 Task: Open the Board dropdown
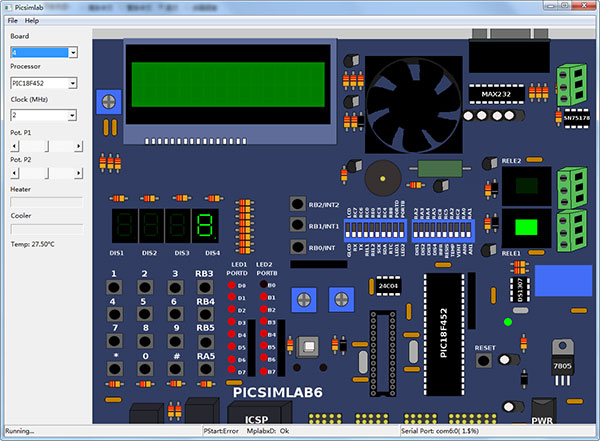click(44, 52)
